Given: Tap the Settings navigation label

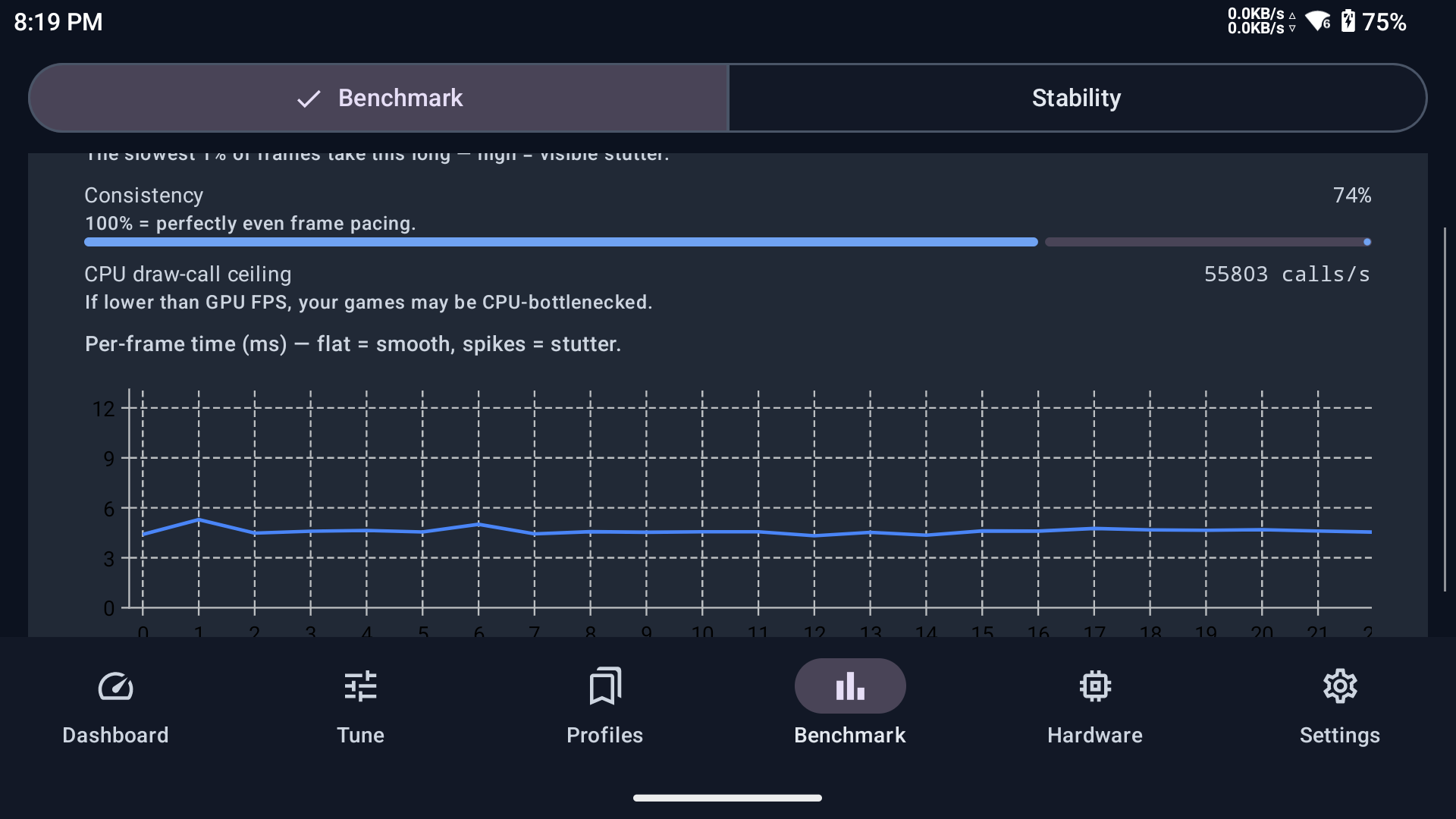Looking at the screenshot, I should 1340,735.
